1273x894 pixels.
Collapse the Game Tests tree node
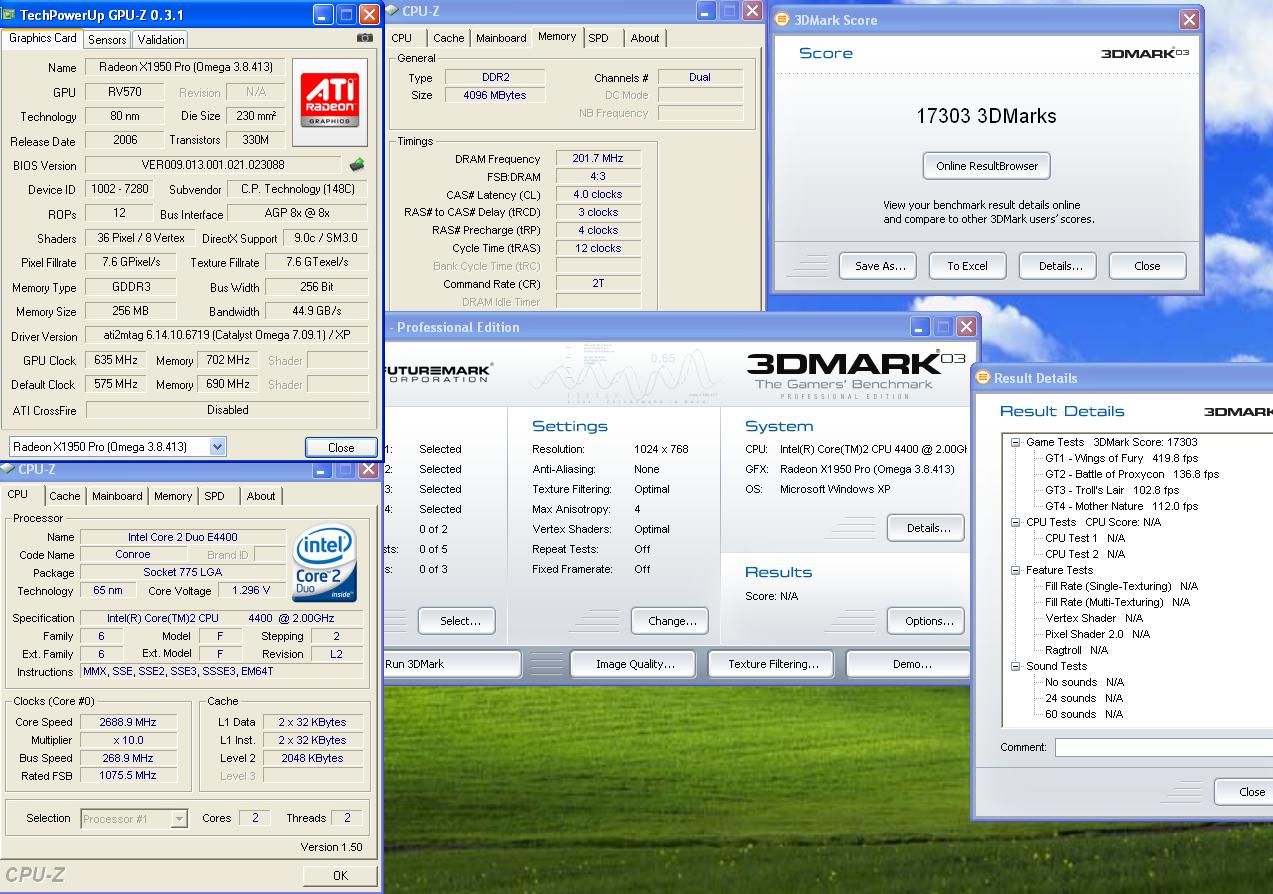coord(1015,442)
